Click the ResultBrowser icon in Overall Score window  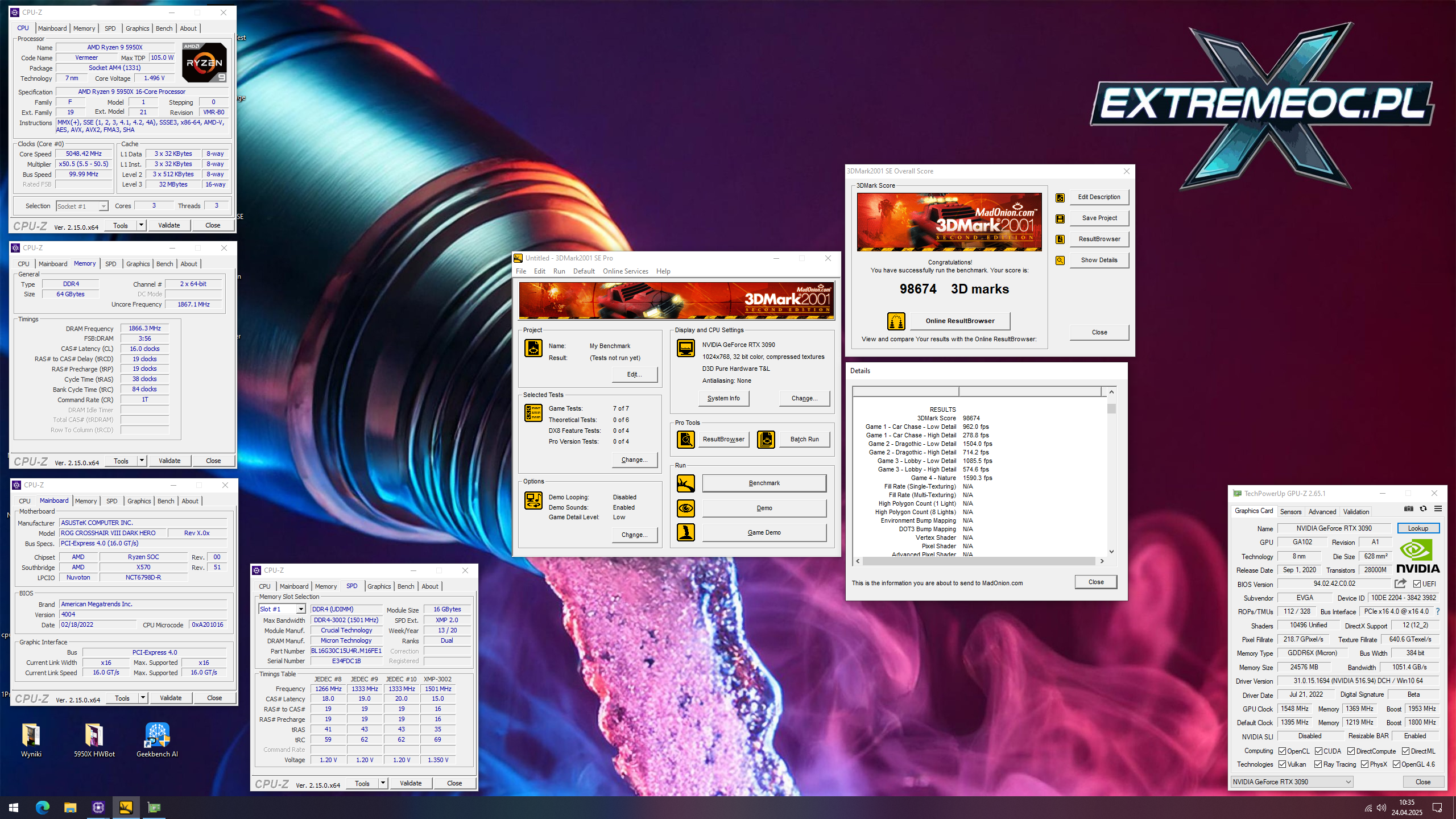click(x=1060, y=239)
